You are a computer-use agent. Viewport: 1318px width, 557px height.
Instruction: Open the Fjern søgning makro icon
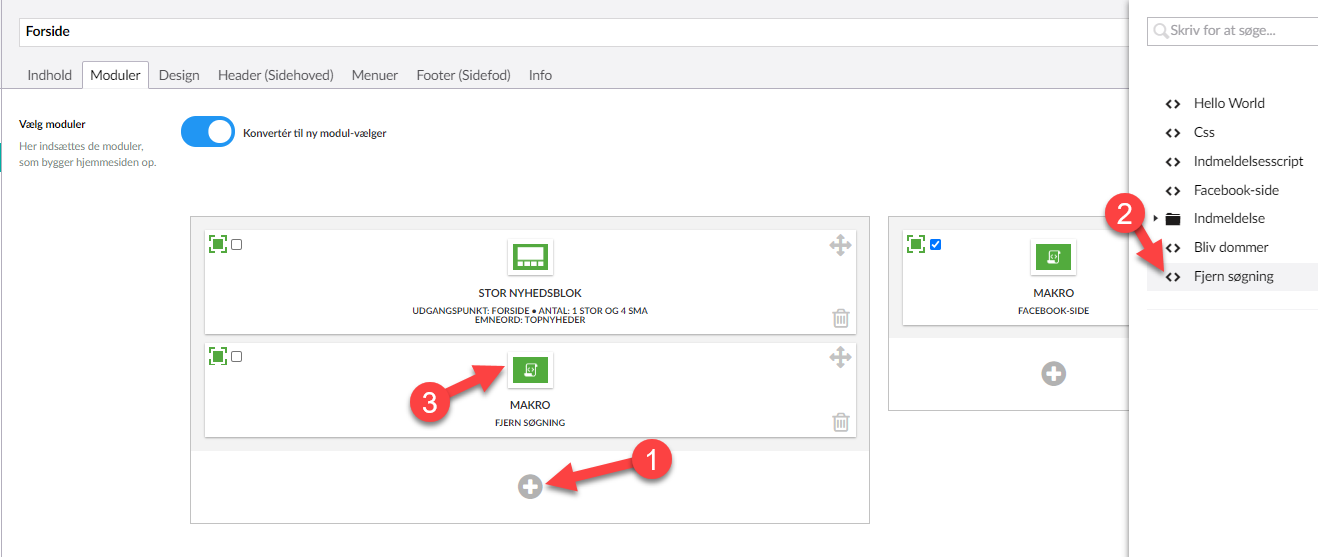pyautogui.click(x=530, y=370)
